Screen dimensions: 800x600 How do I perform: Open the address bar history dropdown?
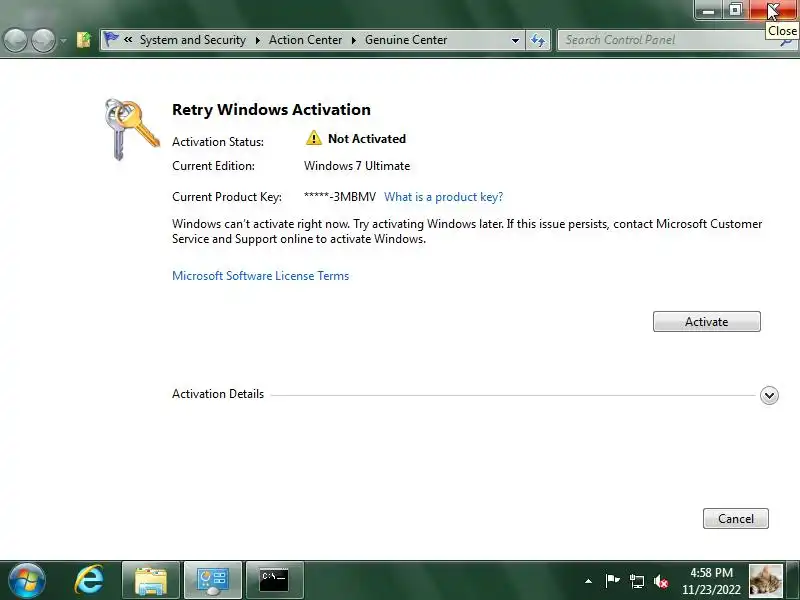(x=515, y=40)
